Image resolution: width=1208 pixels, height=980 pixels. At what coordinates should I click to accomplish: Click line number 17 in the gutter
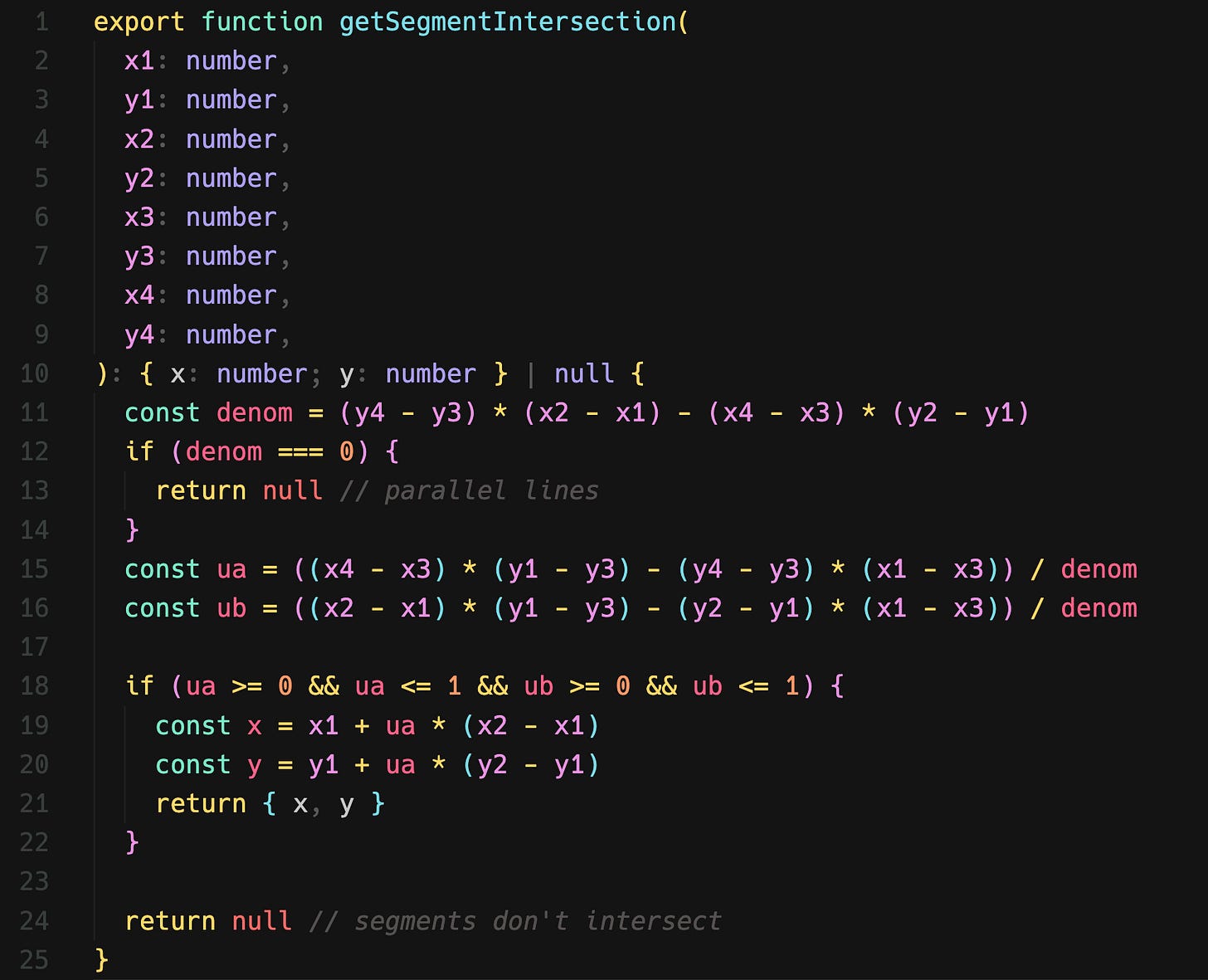tap(34, 646)
